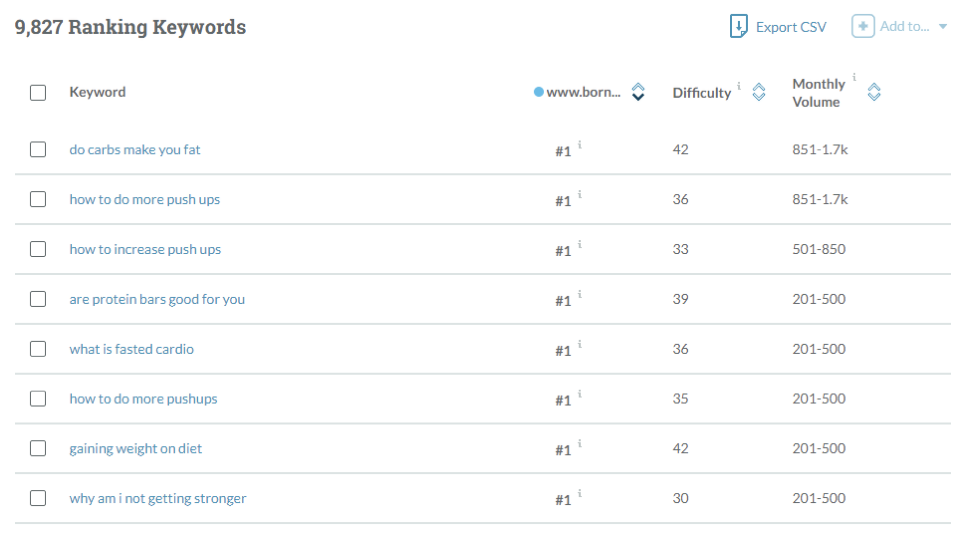The image size is (976, 538).
Task: Click info icon beside 'what is fasted cardio' rank
Action: pyautogui.click(x=580, y=345)
